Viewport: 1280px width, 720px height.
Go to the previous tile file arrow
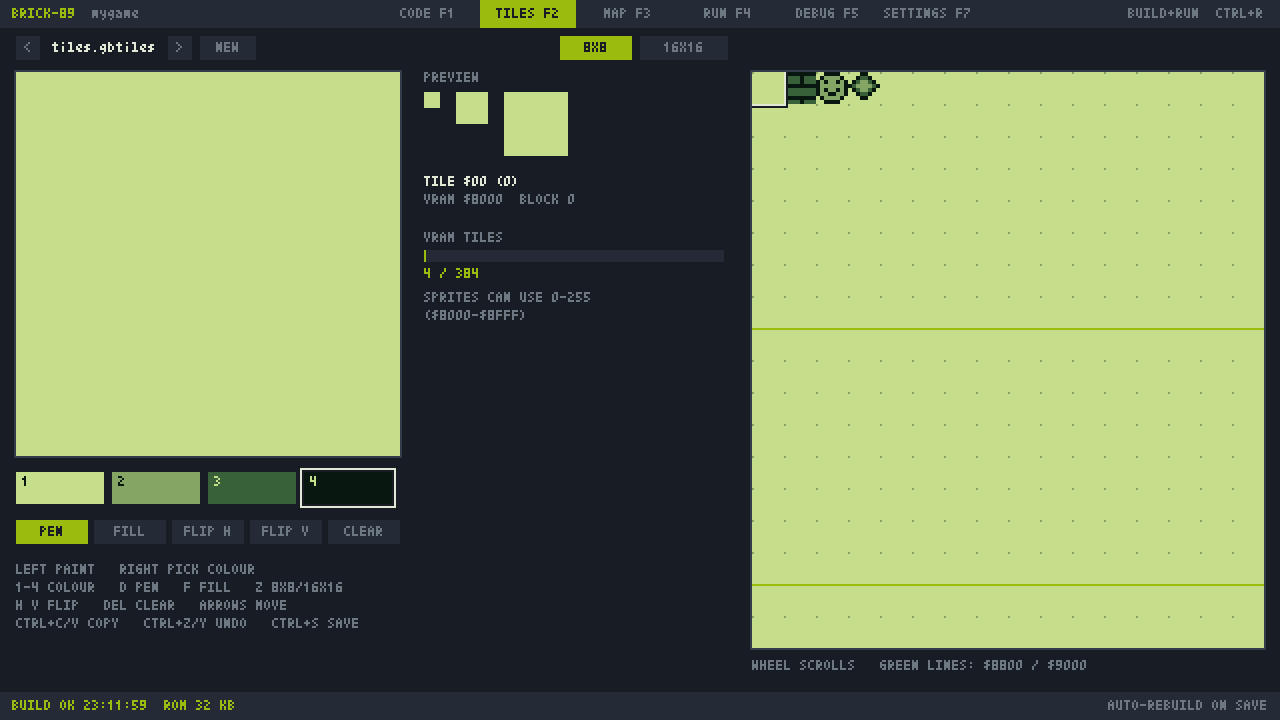[x=28, y=47]
